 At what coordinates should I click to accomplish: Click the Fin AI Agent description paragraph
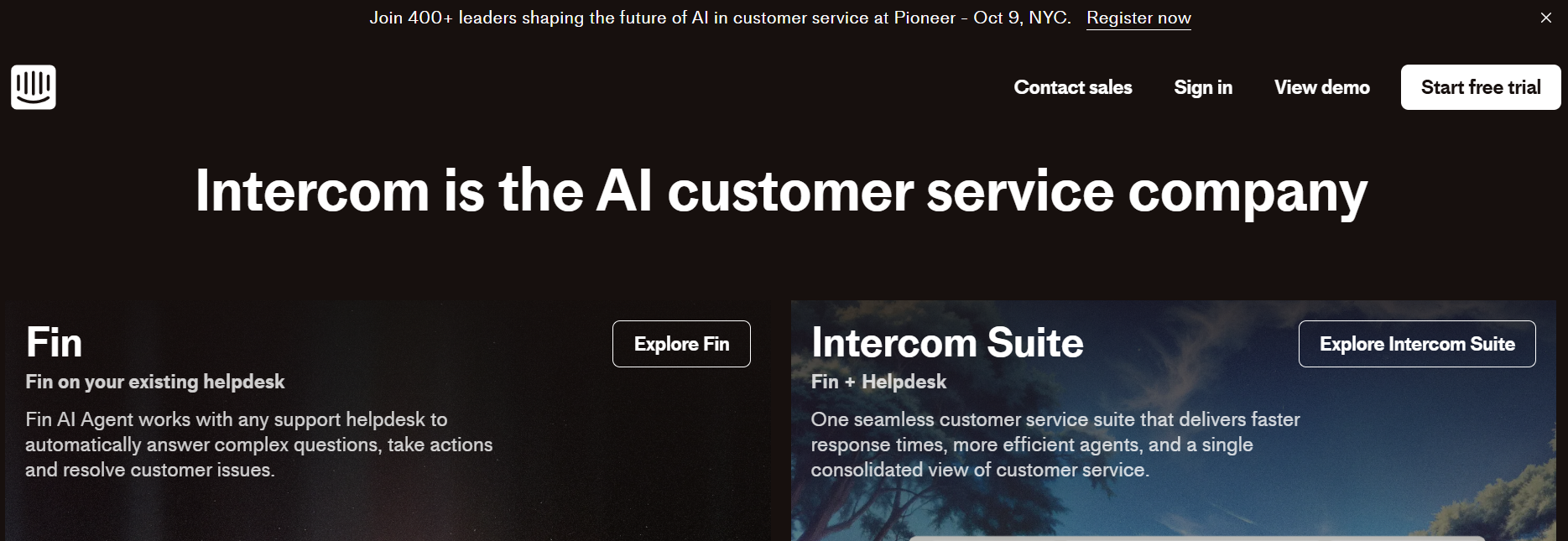258,445
